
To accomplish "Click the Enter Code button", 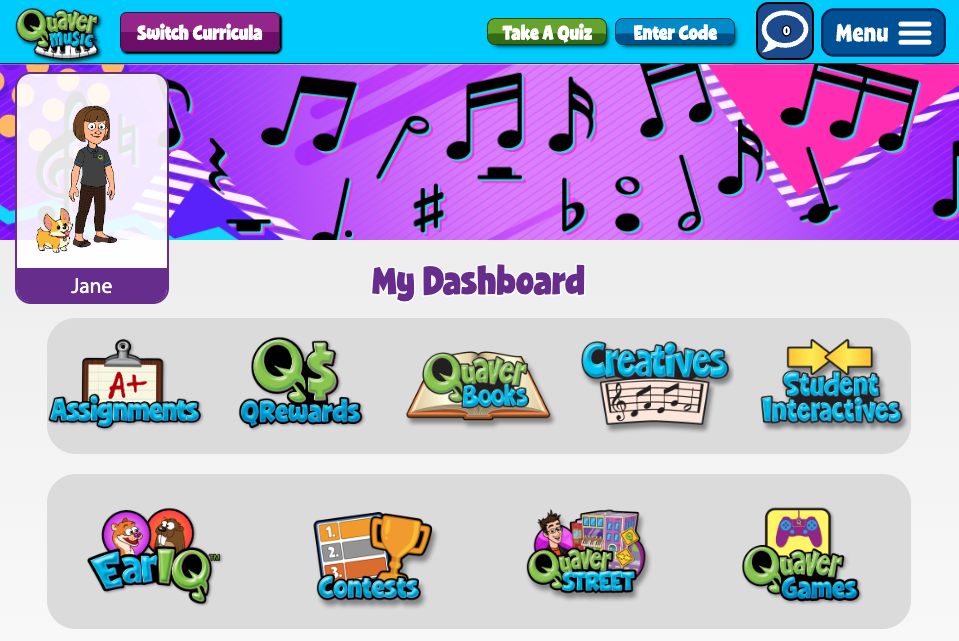I will pos(675,32).
